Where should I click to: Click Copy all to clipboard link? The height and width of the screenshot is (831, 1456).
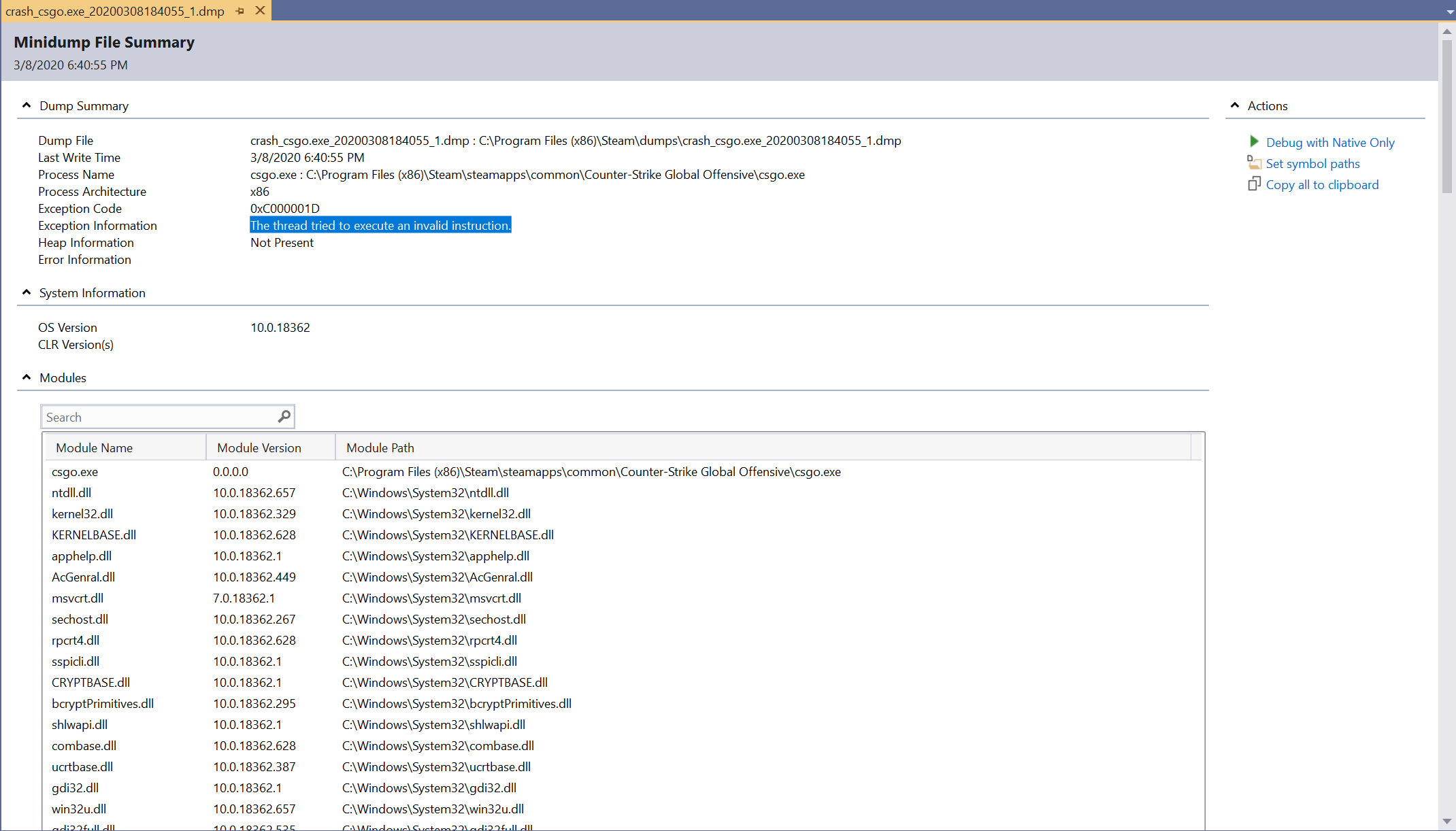pos(1322,184)
